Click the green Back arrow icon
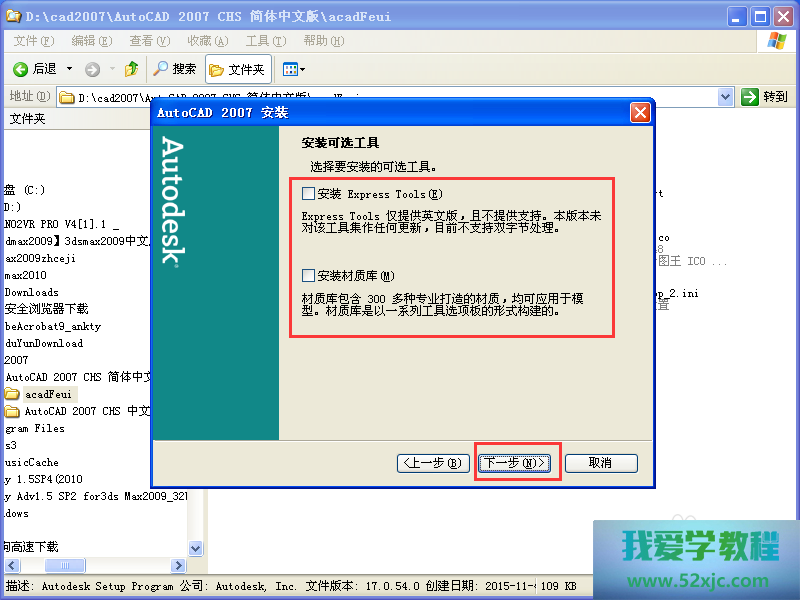 click(20, 69)
